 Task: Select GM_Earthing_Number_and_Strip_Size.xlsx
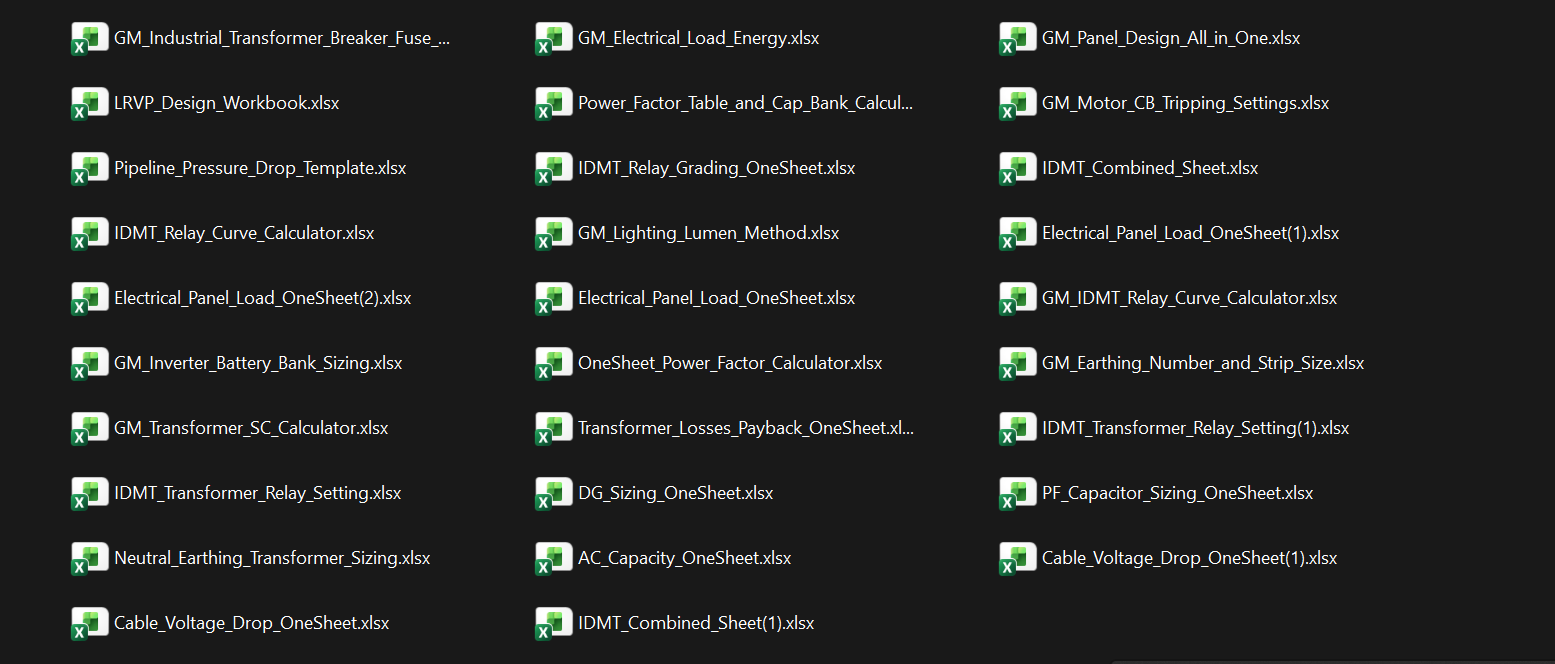point(1203,362)
